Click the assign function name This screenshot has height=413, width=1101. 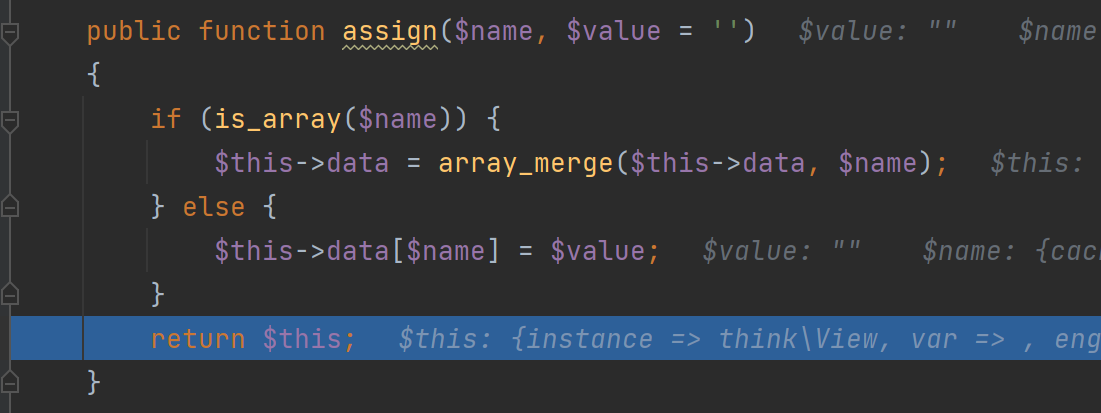tap(390, 32)
